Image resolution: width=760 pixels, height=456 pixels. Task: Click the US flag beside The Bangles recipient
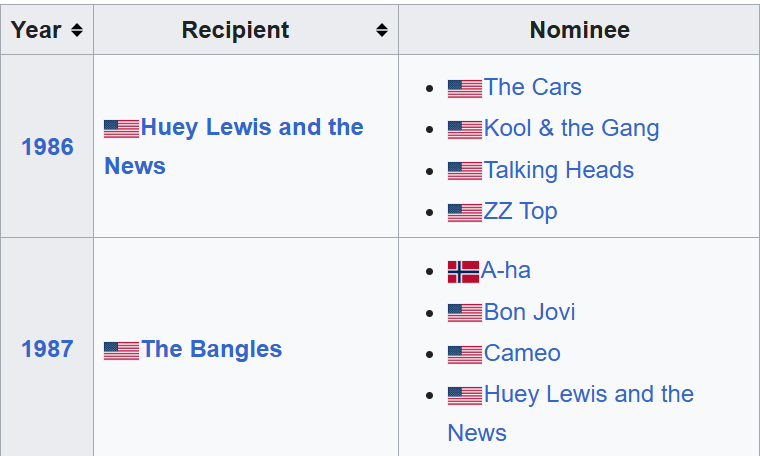coord(121,350)
